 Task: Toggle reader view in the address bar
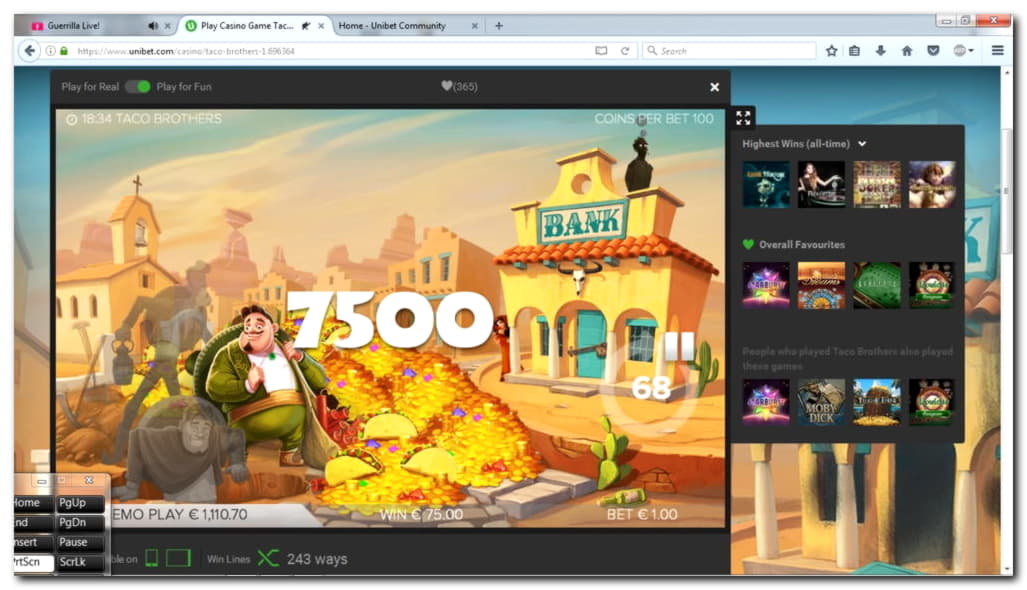click(601, 50)
